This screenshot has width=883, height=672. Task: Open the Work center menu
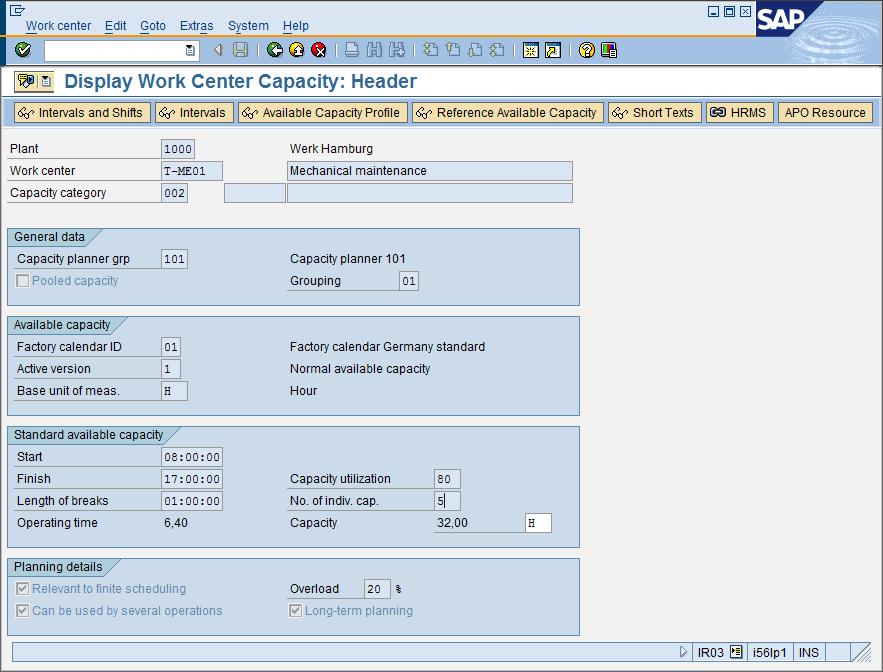58,26
